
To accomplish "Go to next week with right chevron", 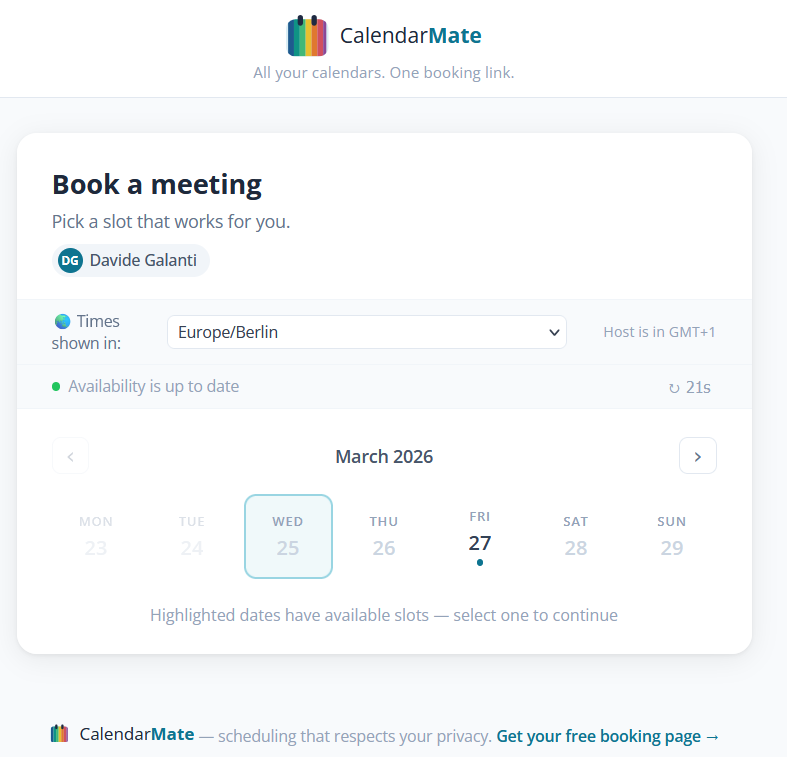I will [697, 456].
